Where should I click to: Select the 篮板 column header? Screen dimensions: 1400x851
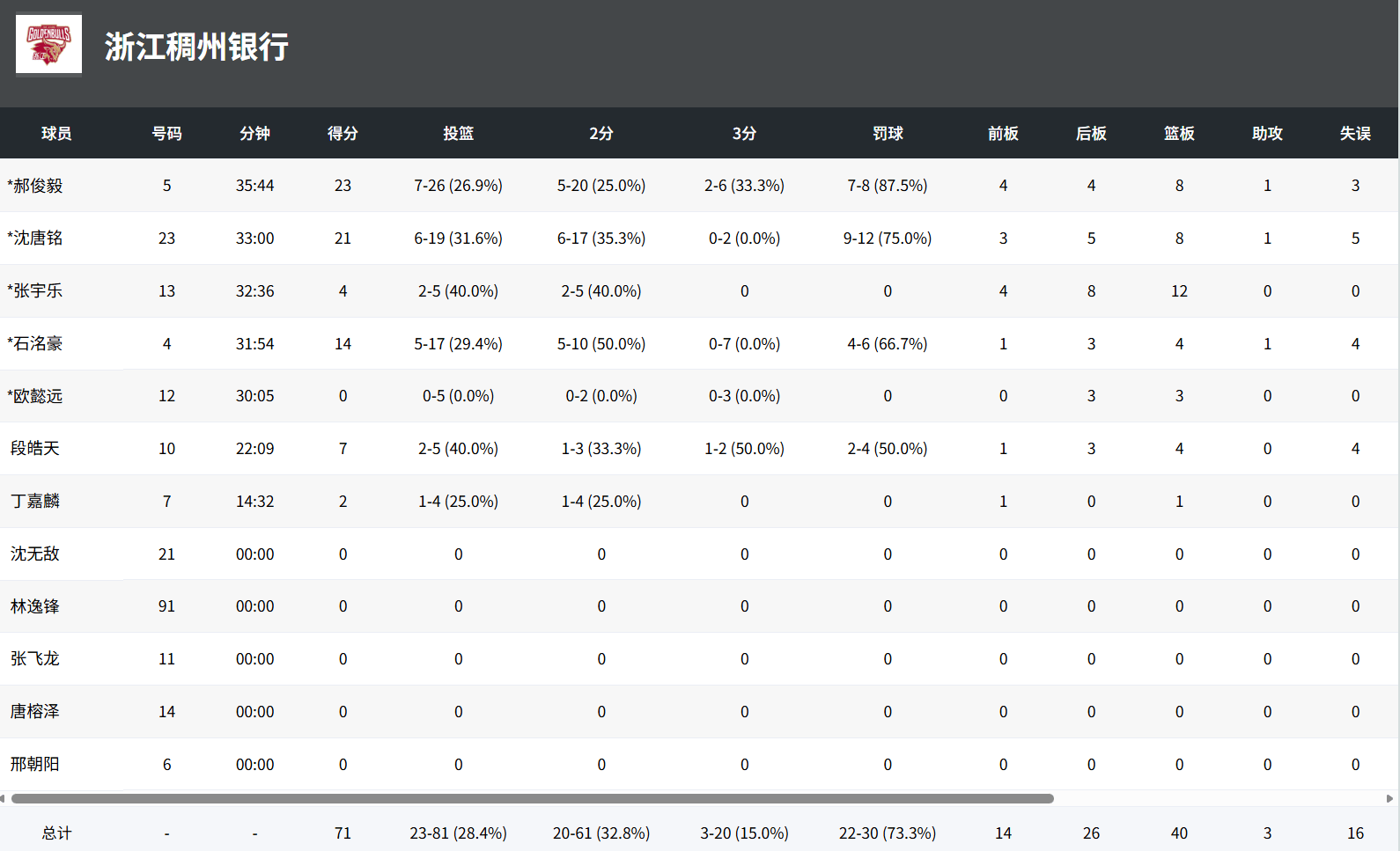1179,134
